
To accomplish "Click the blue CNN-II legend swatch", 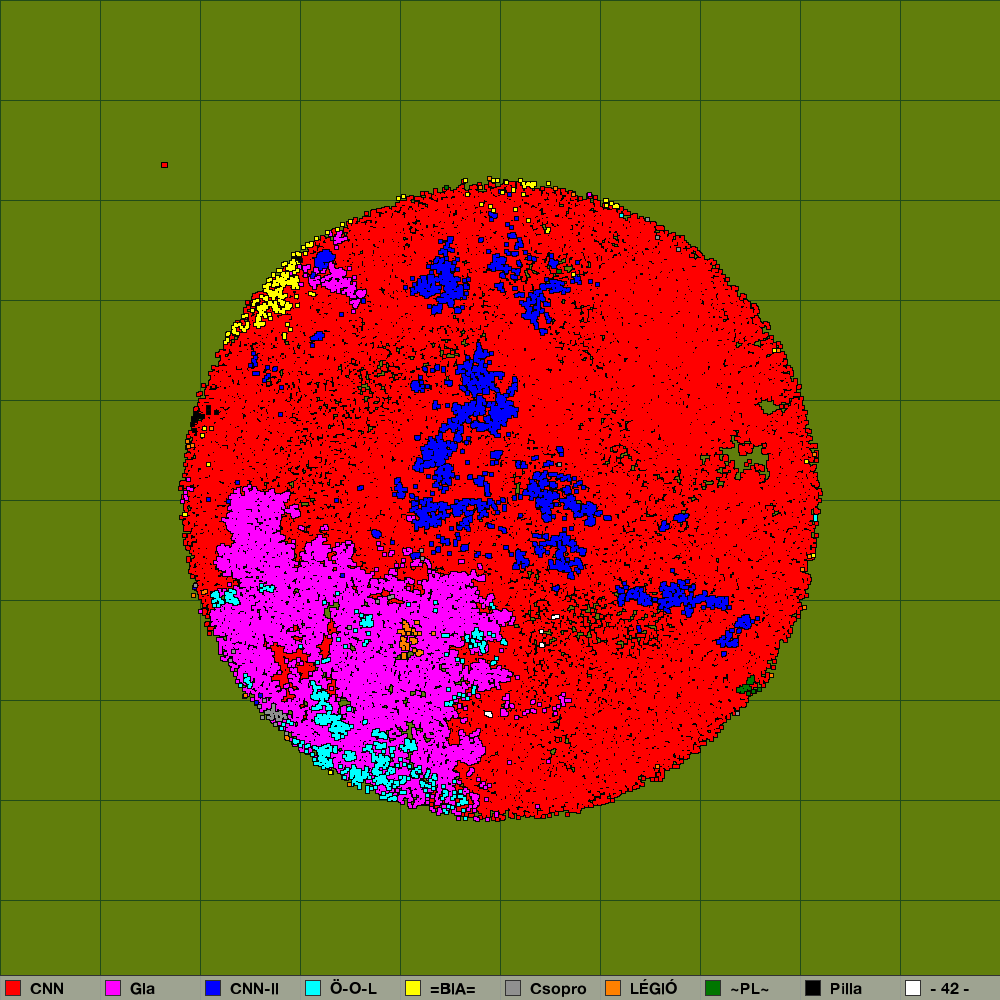I will point(213,988).
